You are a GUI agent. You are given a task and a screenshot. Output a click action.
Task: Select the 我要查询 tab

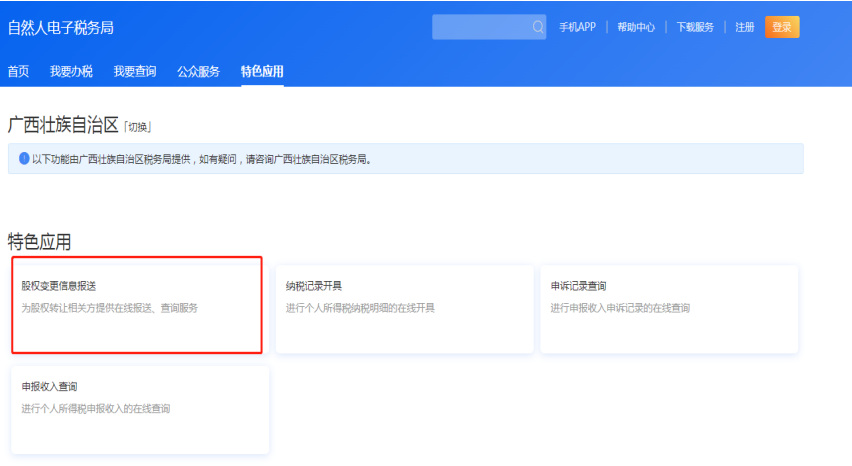coord(134,71)
